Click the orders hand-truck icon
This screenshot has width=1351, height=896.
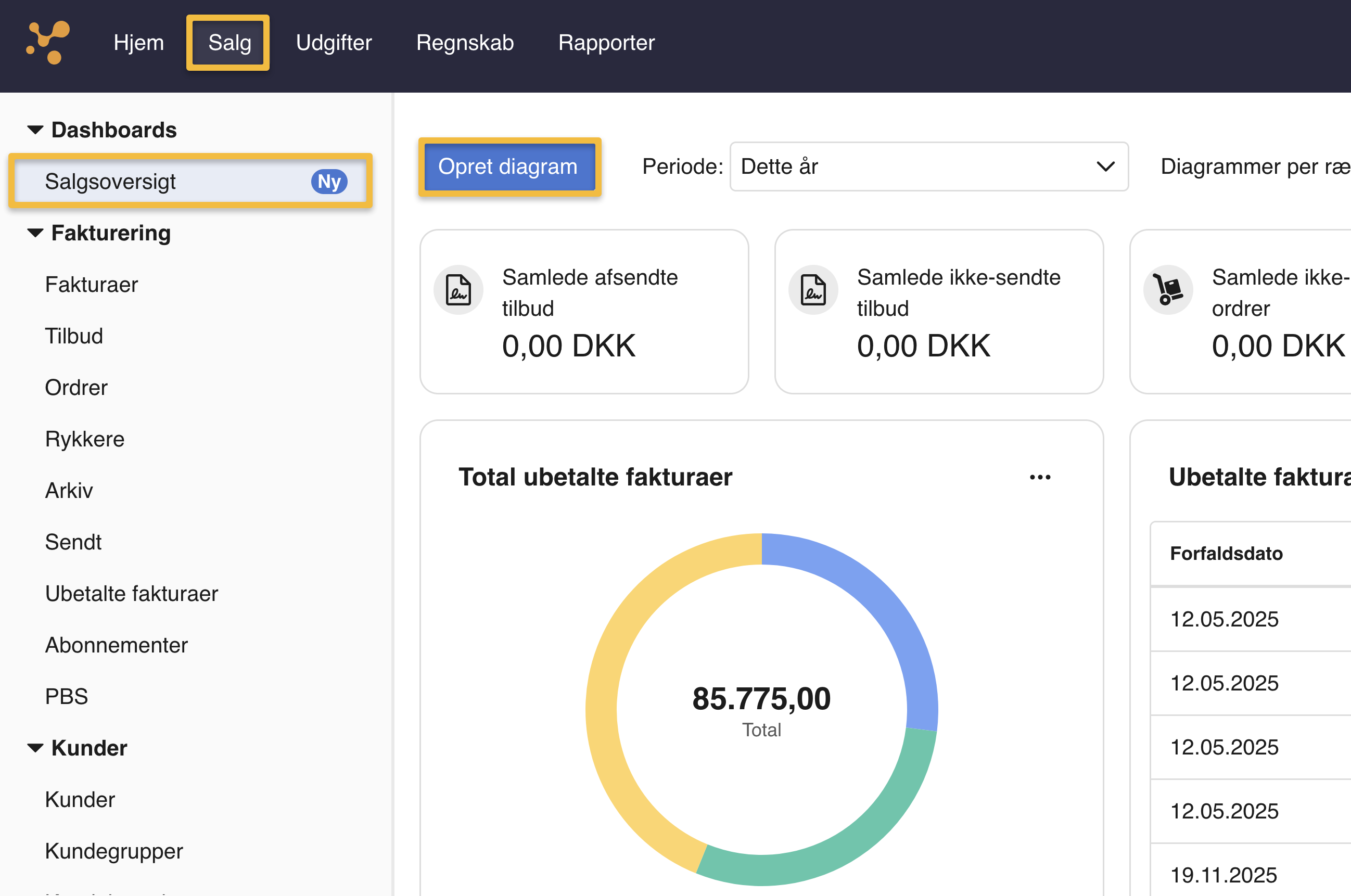tap(1167, 290)
